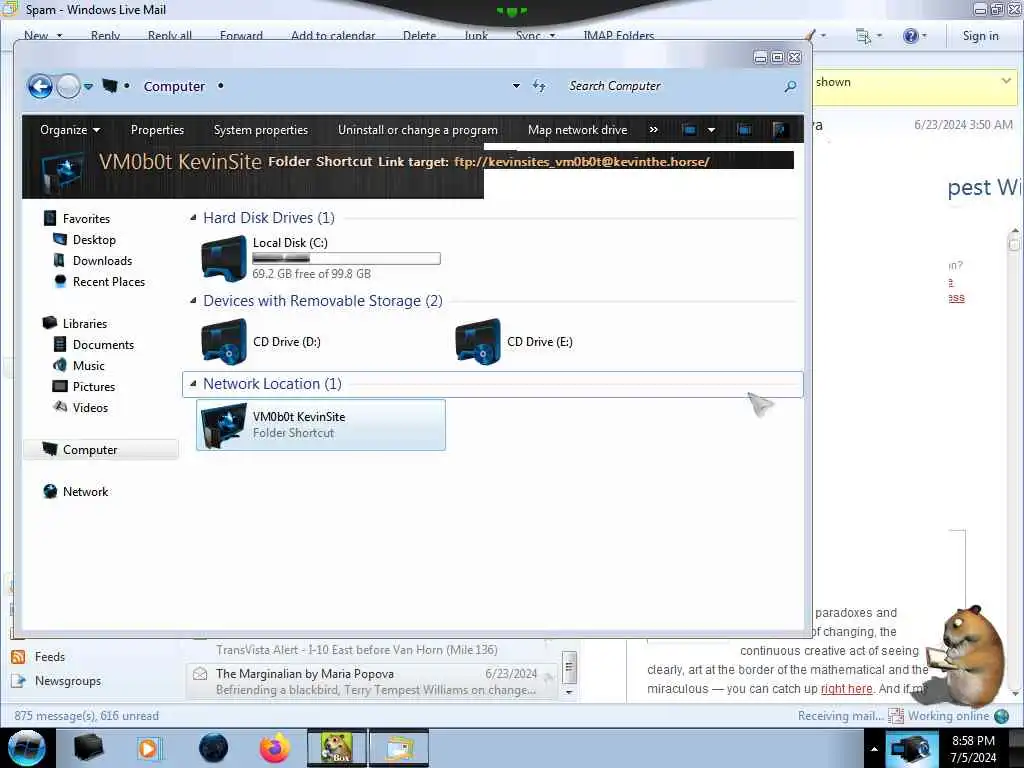Open the Music library
Image resolution: width=1024 pixels, height=768 pixels.
tap(88, 365)
